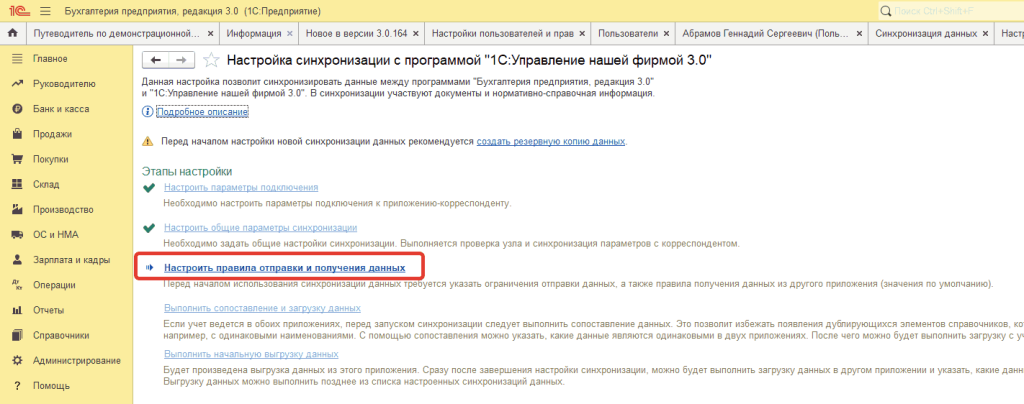The image size is (1024, 404).
Task: Close the Пользователи tab
Action: click(x=665, y=33)
